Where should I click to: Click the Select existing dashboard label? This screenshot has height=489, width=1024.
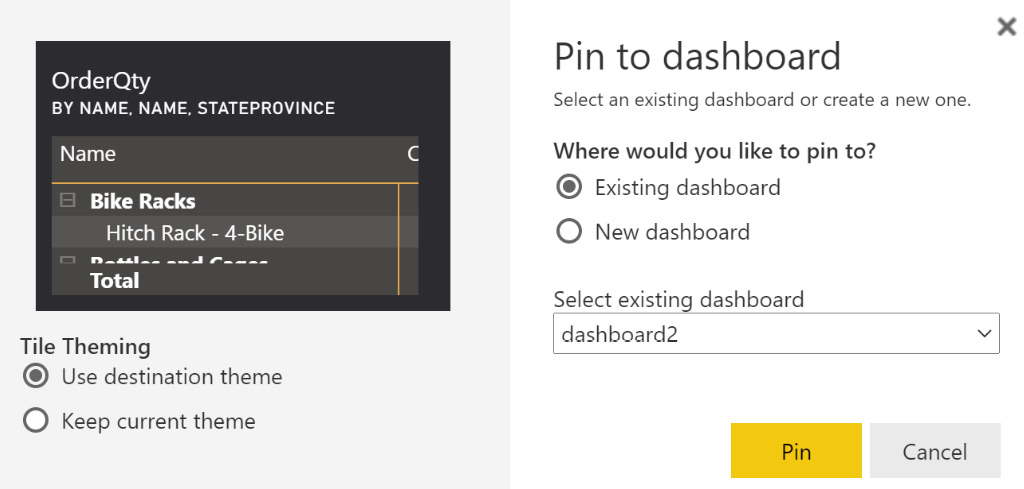tap(678, 299)
